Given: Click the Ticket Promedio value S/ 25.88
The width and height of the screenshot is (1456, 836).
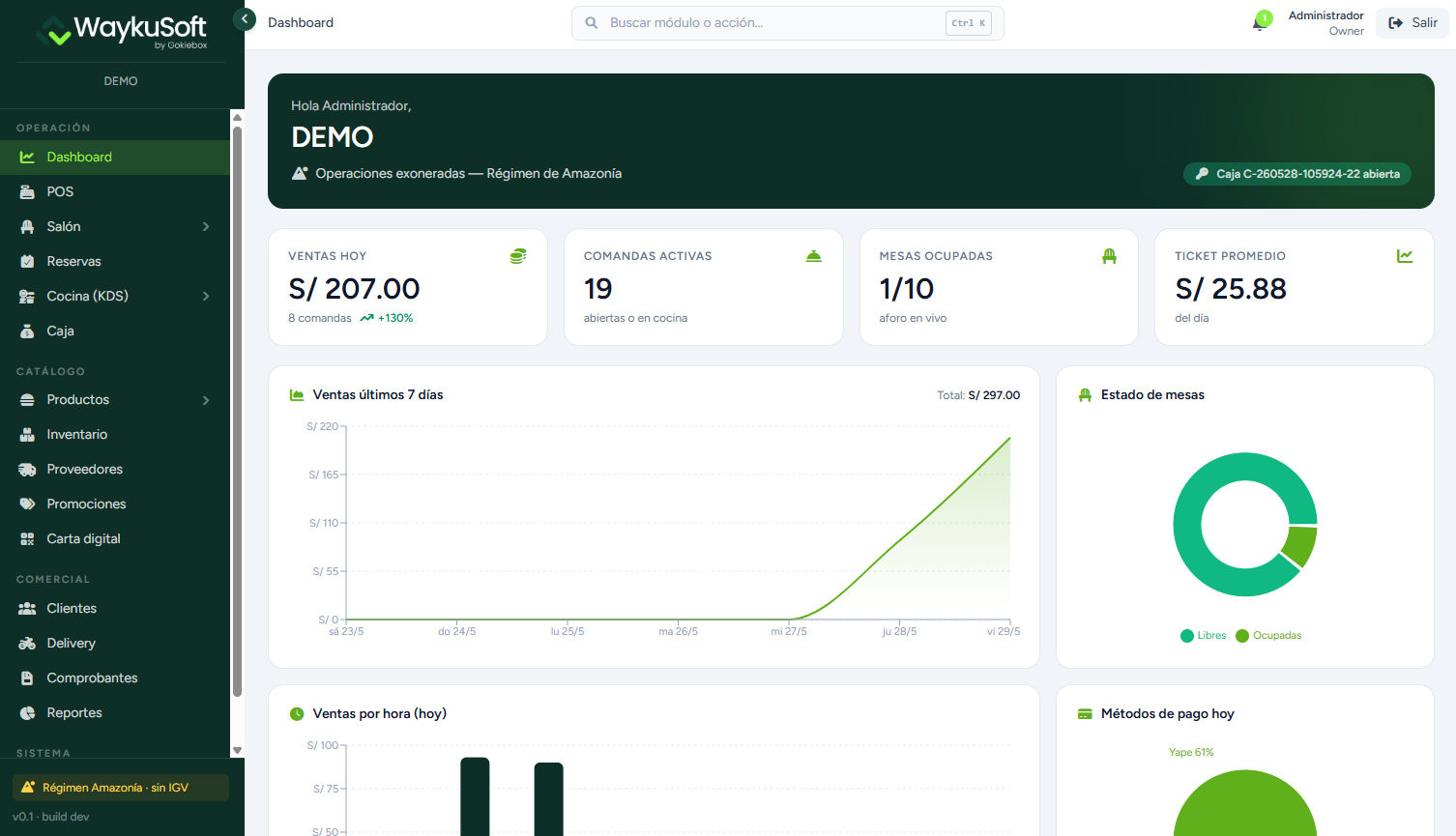Looking at the screenshot, I should click(1231, 289).
